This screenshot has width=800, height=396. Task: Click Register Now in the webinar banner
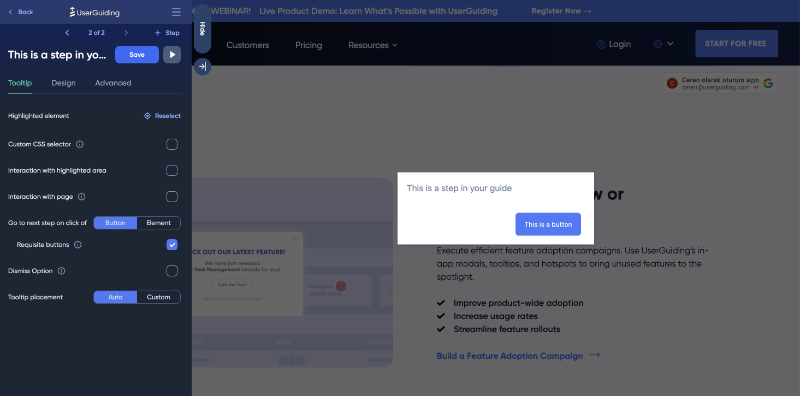tap(561, 11)
